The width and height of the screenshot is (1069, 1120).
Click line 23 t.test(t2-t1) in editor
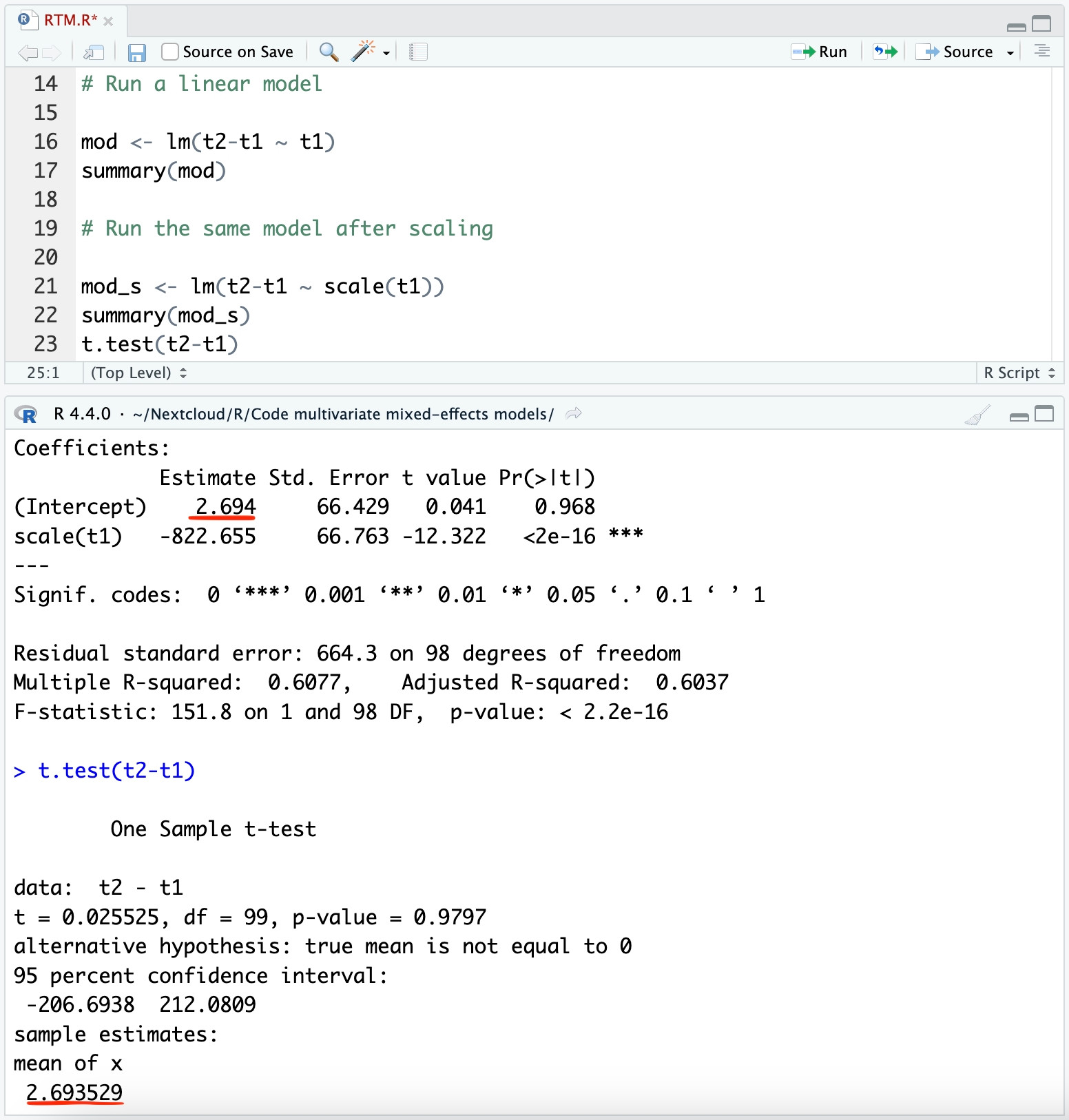(x=160, y=344)
